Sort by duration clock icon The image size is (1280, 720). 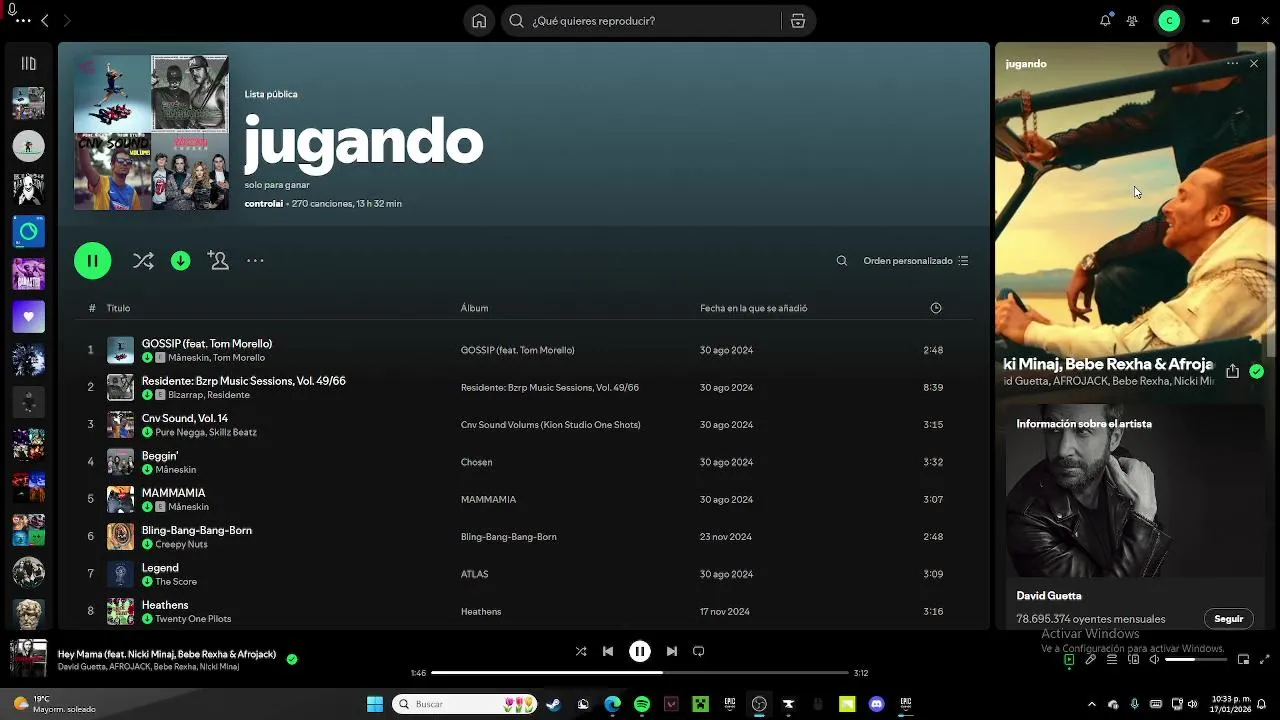point(936,308)
